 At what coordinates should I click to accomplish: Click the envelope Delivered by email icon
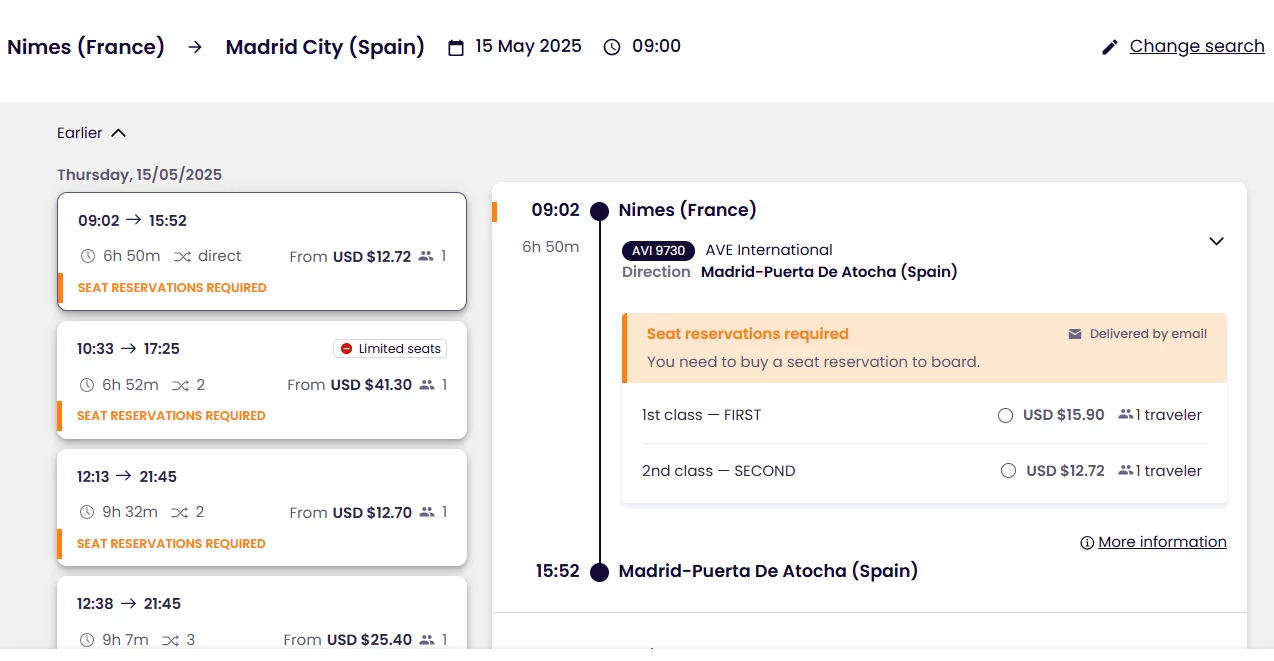coord(1075,334)
